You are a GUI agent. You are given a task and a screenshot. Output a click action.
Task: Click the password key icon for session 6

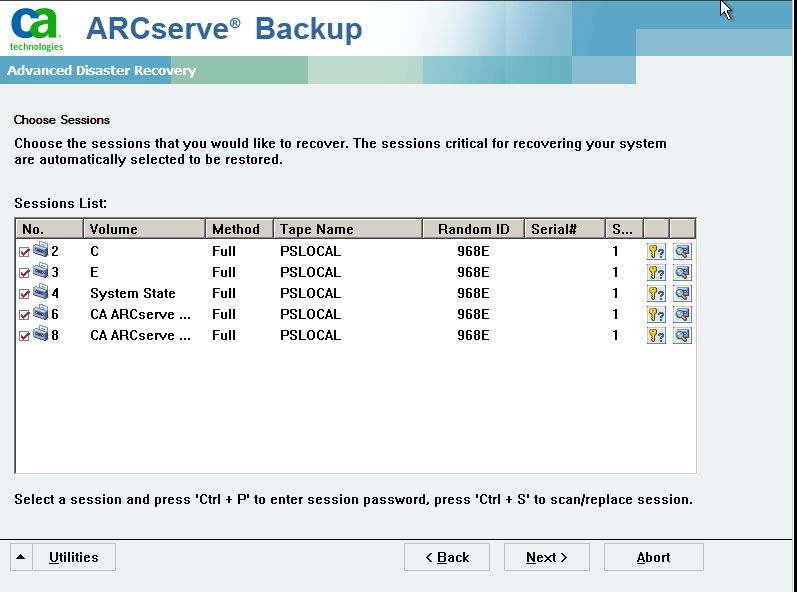(656, 314)
